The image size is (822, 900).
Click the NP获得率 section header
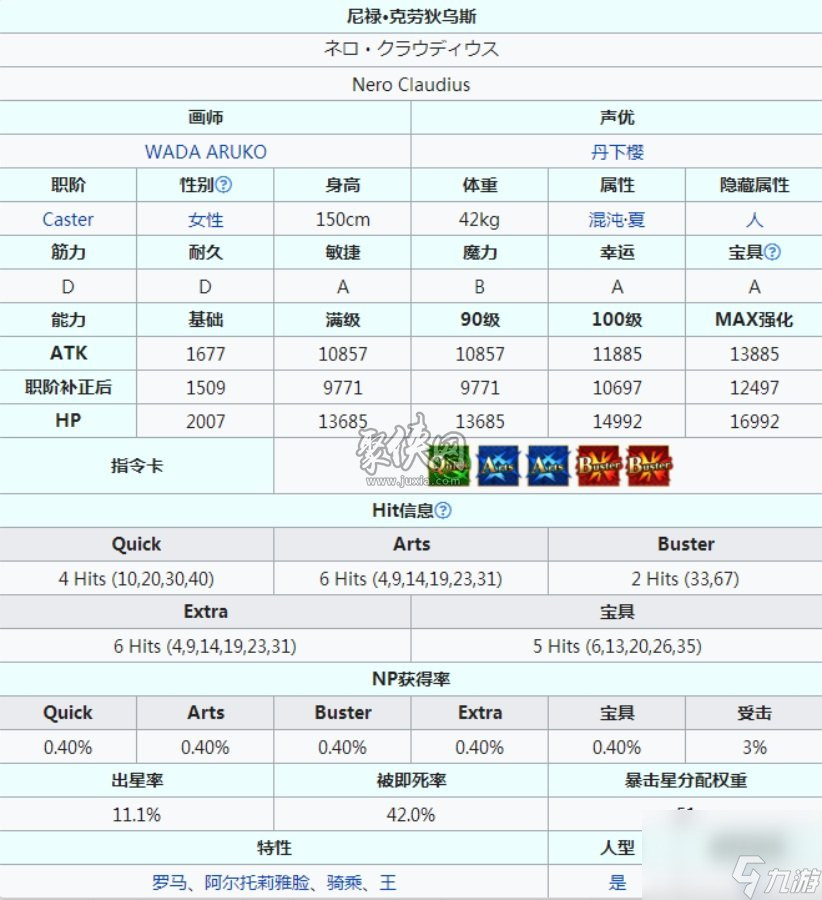click(411, 679)
